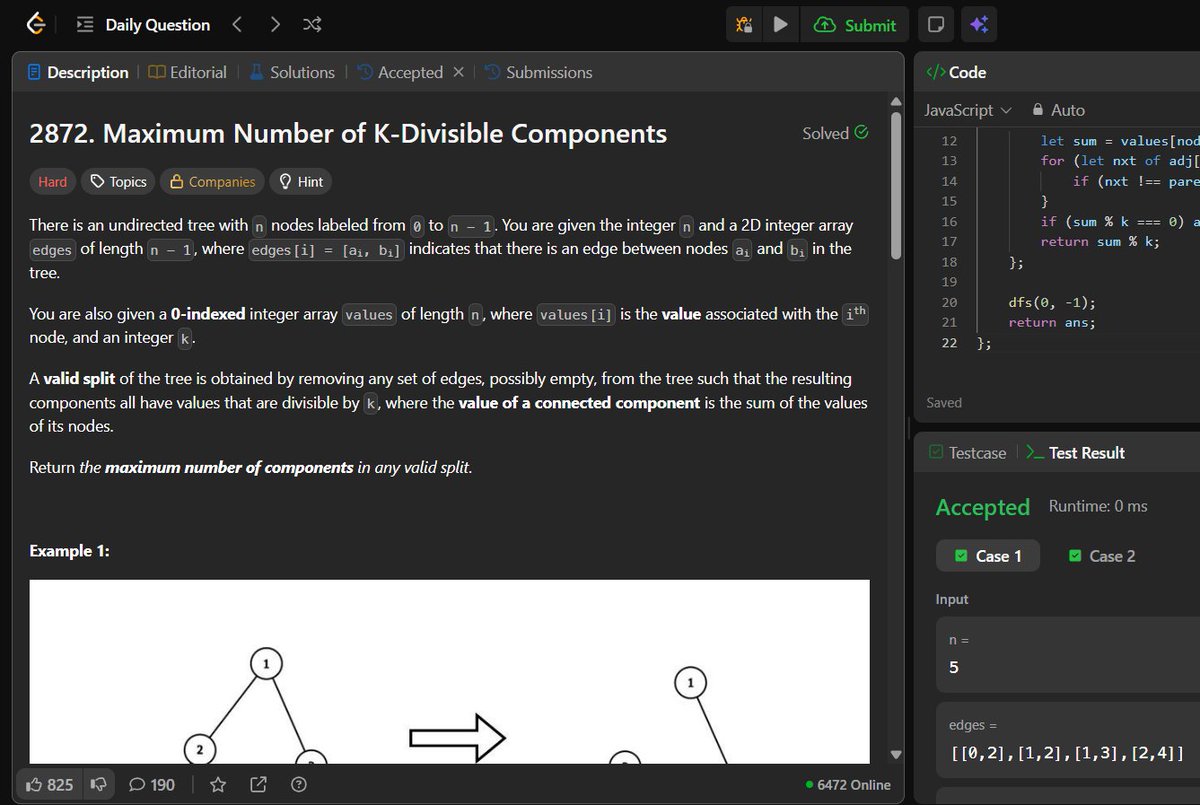Switch to the Testcase tab

click(967, 453)
